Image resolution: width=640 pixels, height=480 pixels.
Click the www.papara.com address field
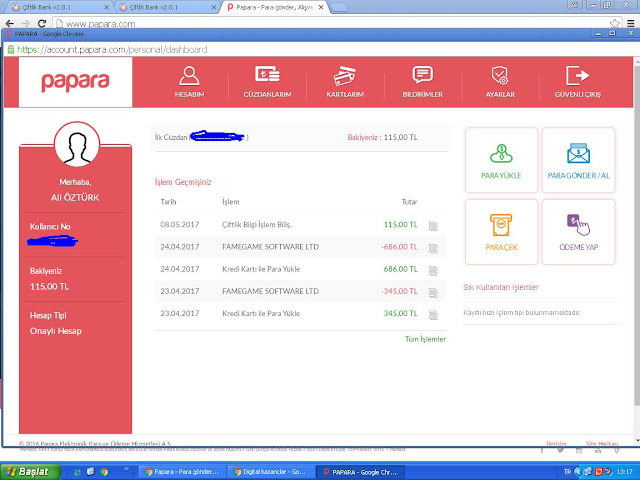tap(100, 24)
